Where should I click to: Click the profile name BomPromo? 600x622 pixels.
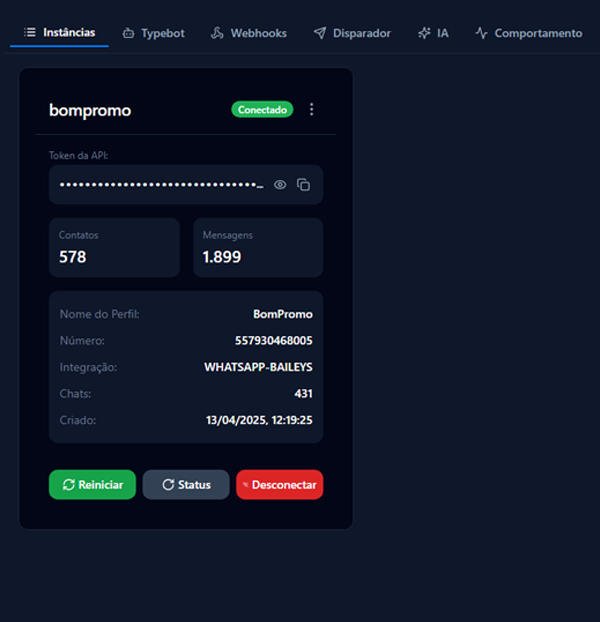tap(283, 314)
